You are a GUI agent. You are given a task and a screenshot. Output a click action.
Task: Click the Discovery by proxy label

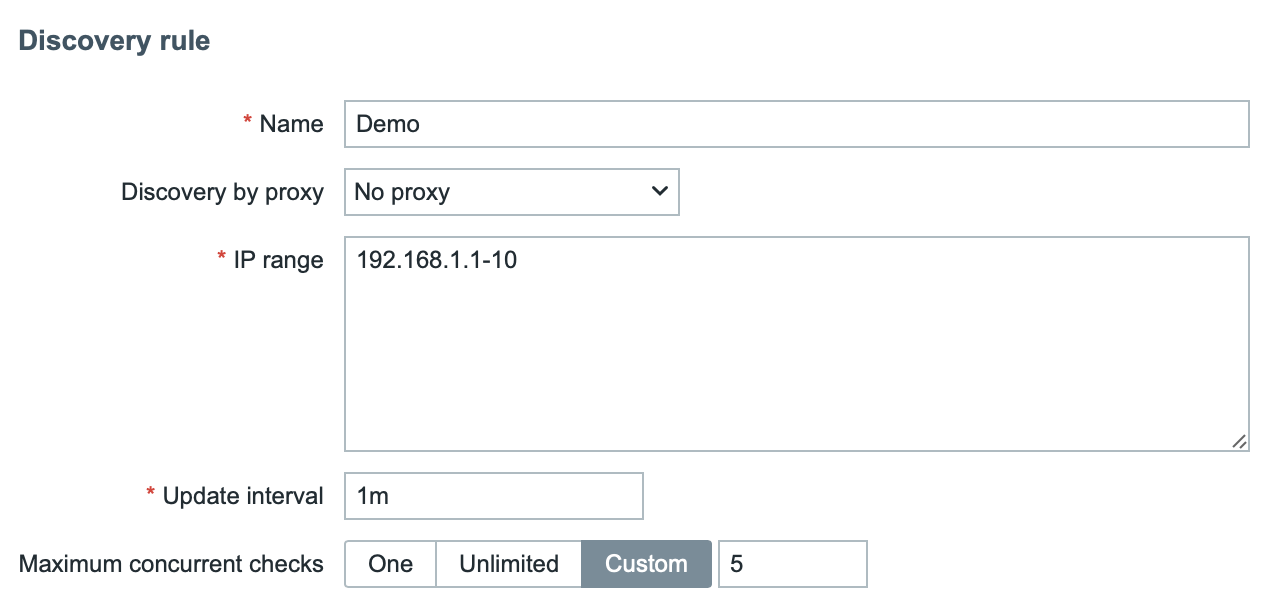click(x=222, y=192)
